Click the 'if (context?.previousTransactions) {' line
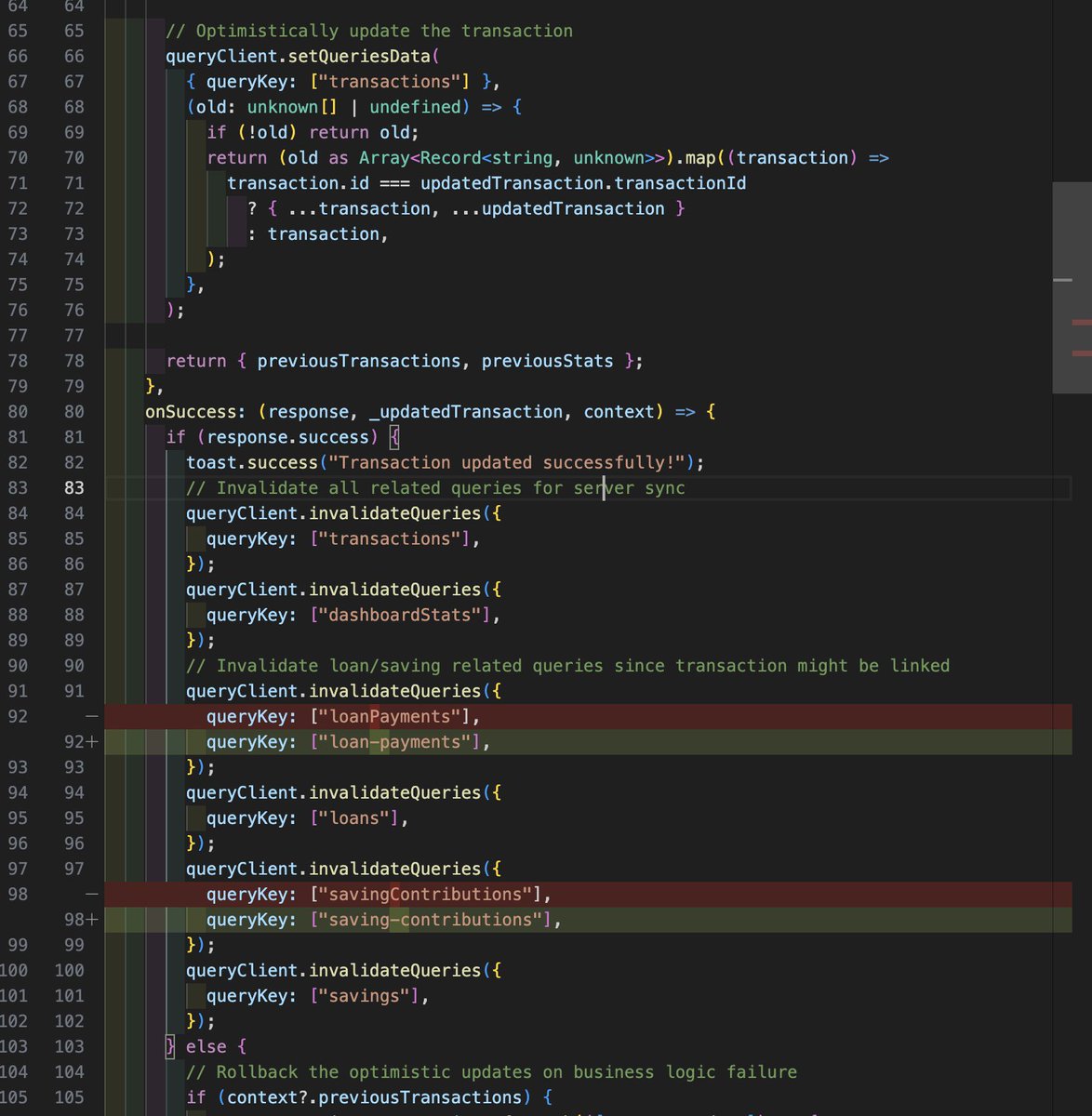Image resolution: width=1092 pixels, height=1116 pixels. coord(369,1096)
